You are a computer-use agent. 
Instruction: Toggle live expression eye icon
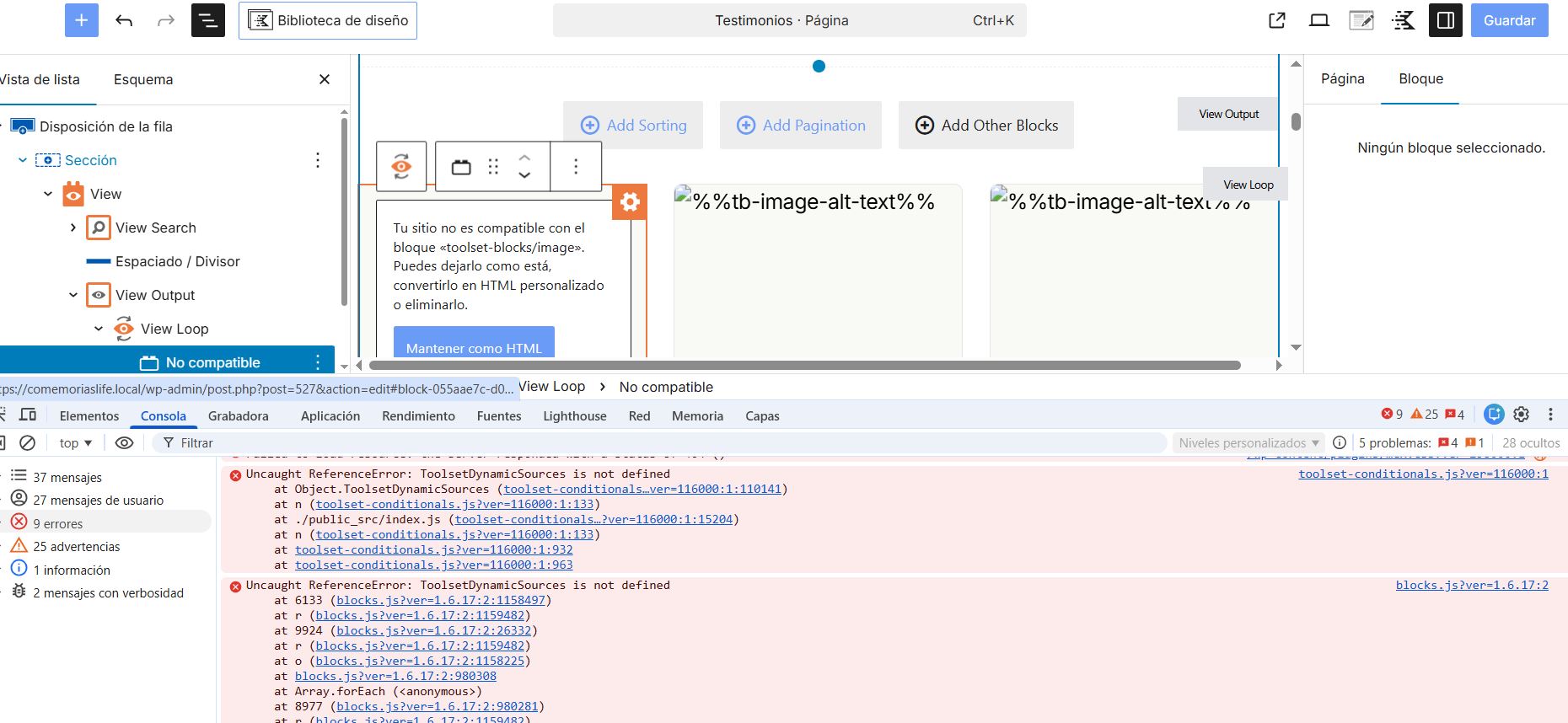(124, 442)
